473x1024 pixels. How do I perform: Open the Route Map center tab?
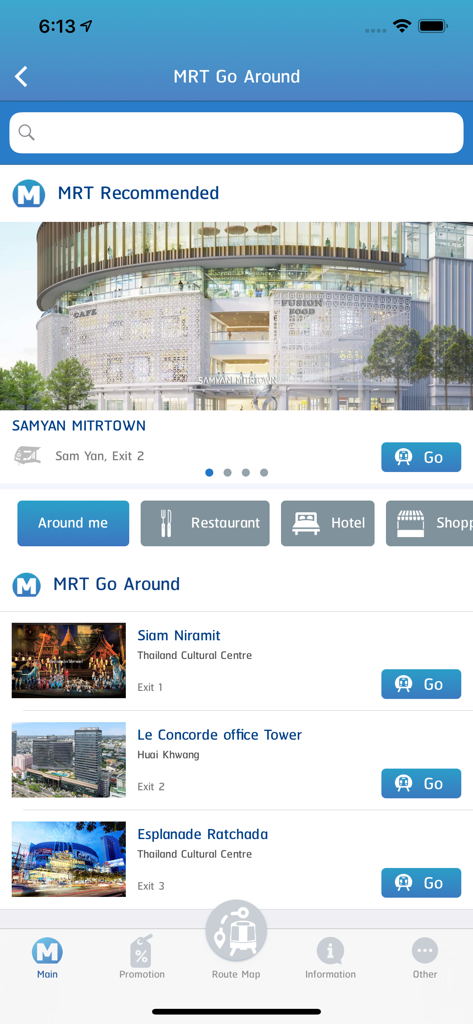coord(236,940)
